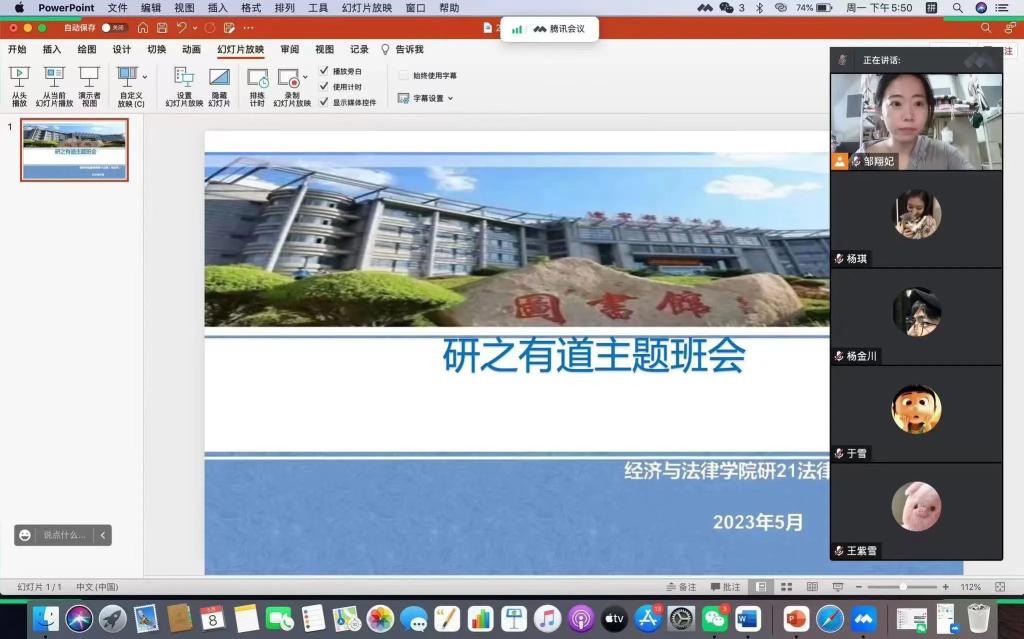Enable Always Use Subtitles (始终使用字幕) checkbox
The image size is (1024, 639).
tap(403, 75)
